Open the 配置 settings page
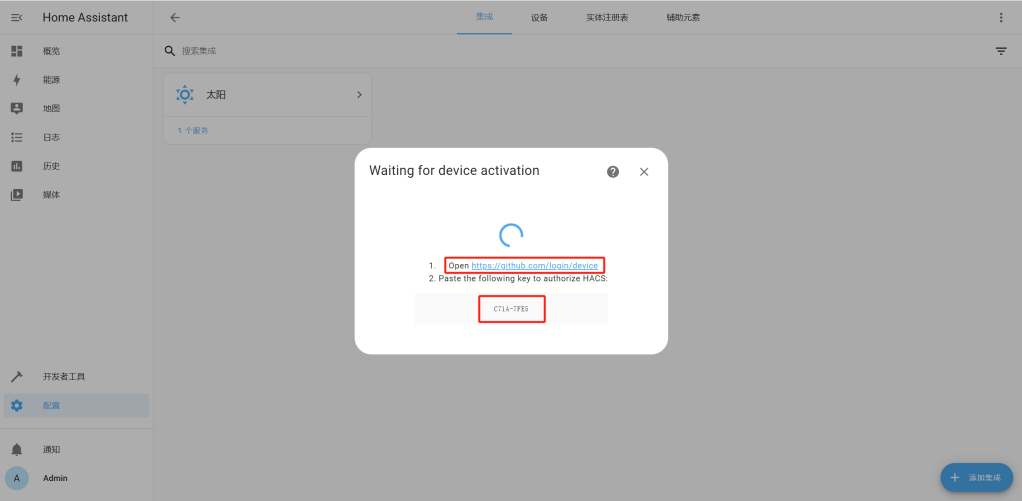 tap(51, 405)
